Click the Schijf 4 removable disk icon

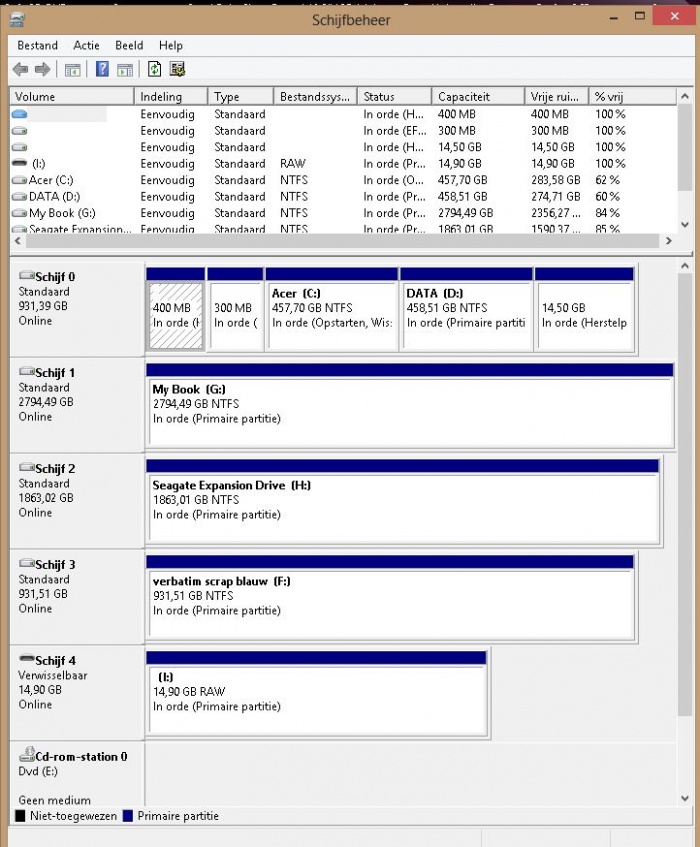(x=26, y=658)
